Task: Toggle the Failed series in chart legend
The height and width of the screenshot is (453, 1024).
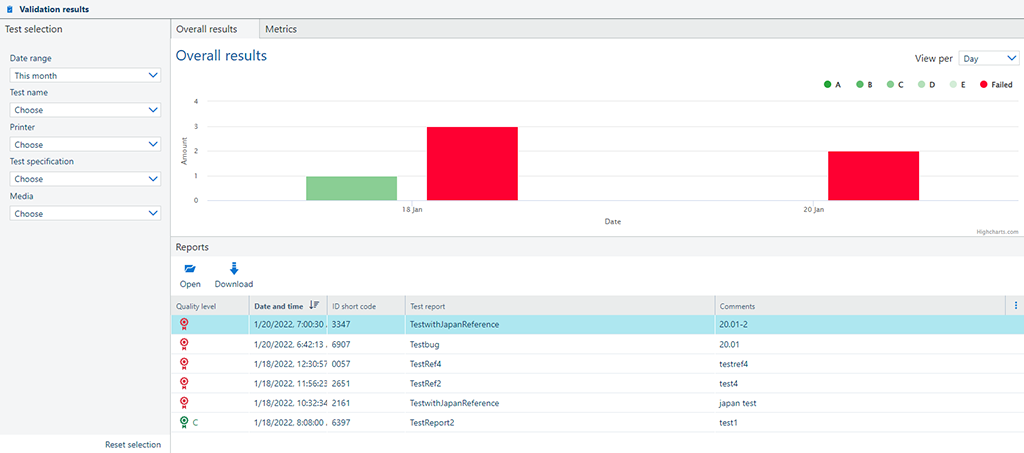Action: (996, 85)
